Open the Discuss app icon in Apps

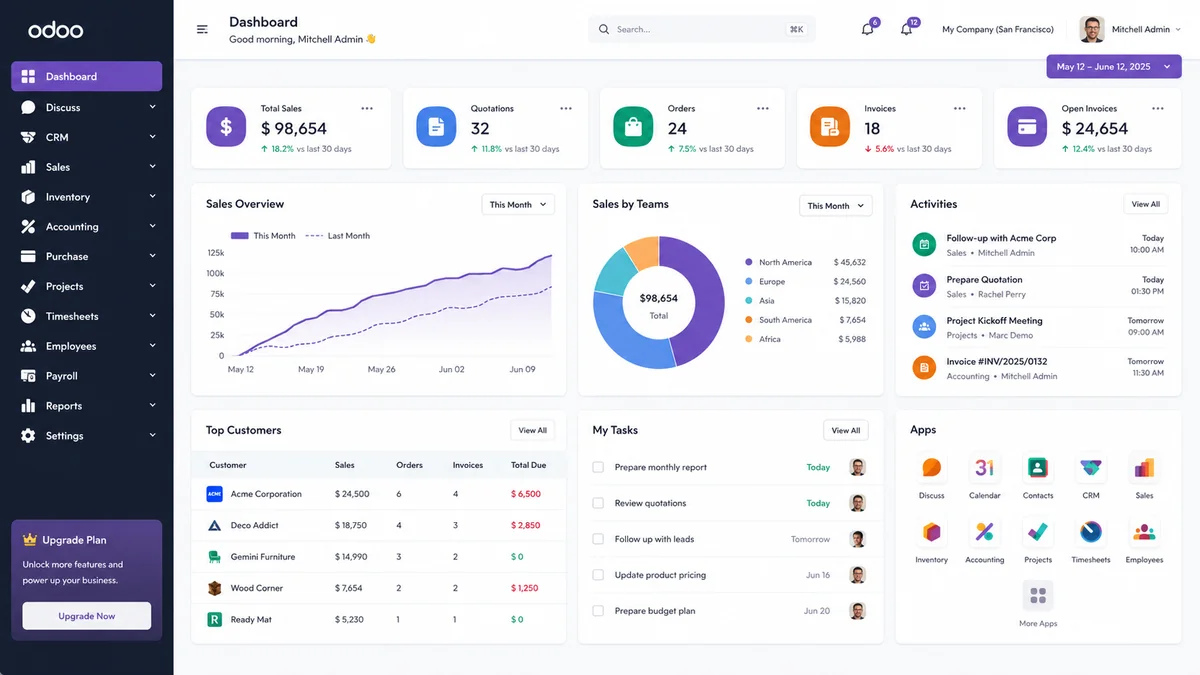[931, 468]
